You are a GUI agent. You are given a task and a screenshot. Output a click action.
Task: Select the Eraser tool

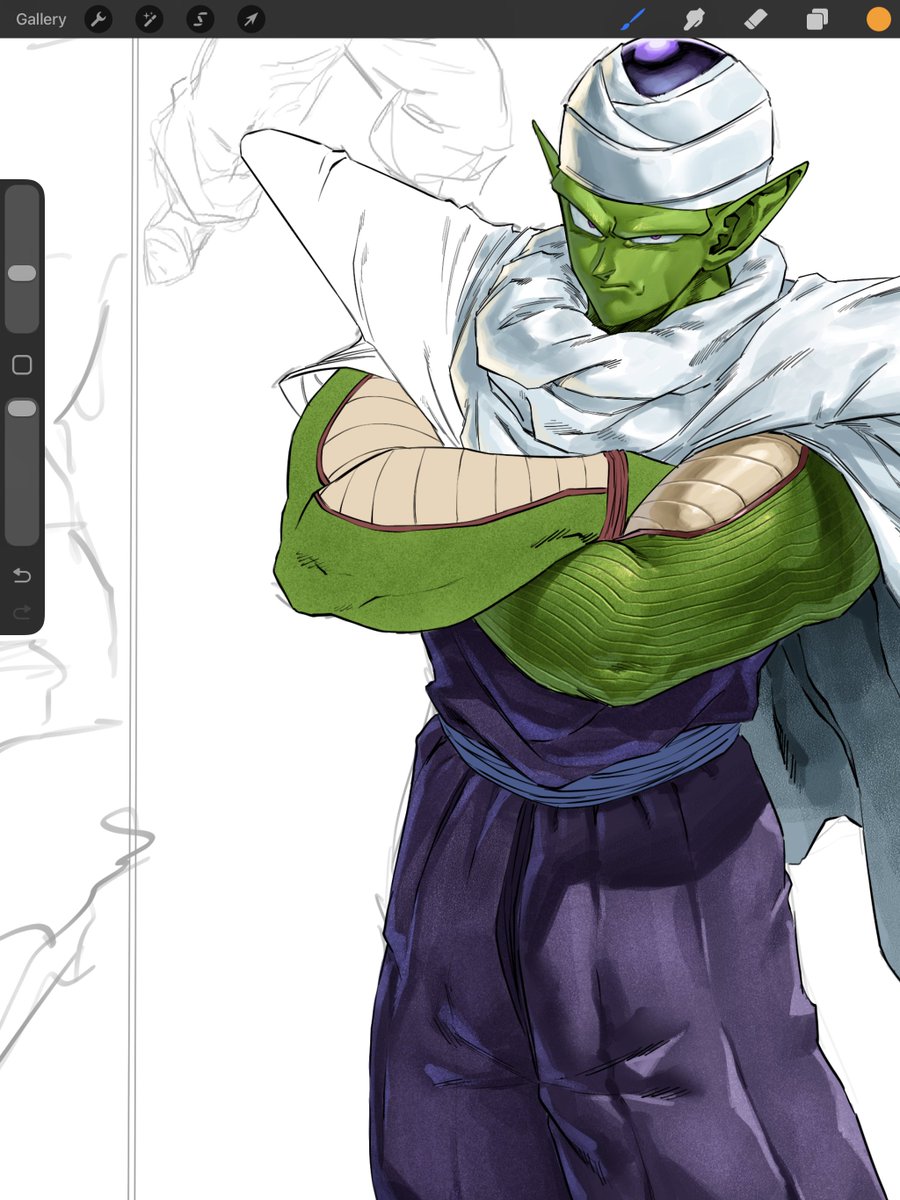pos(756,19)
